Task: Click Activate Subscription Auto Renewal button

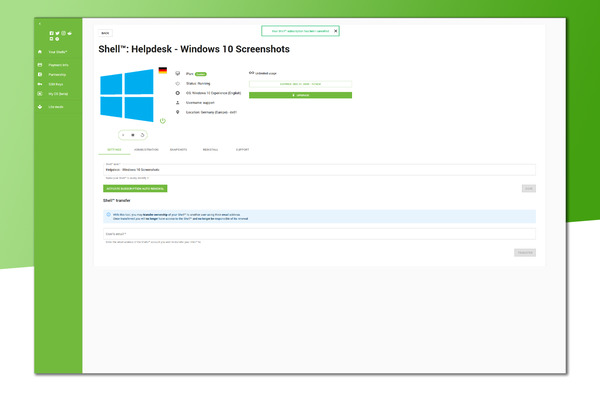Action: tap(136, 188)
